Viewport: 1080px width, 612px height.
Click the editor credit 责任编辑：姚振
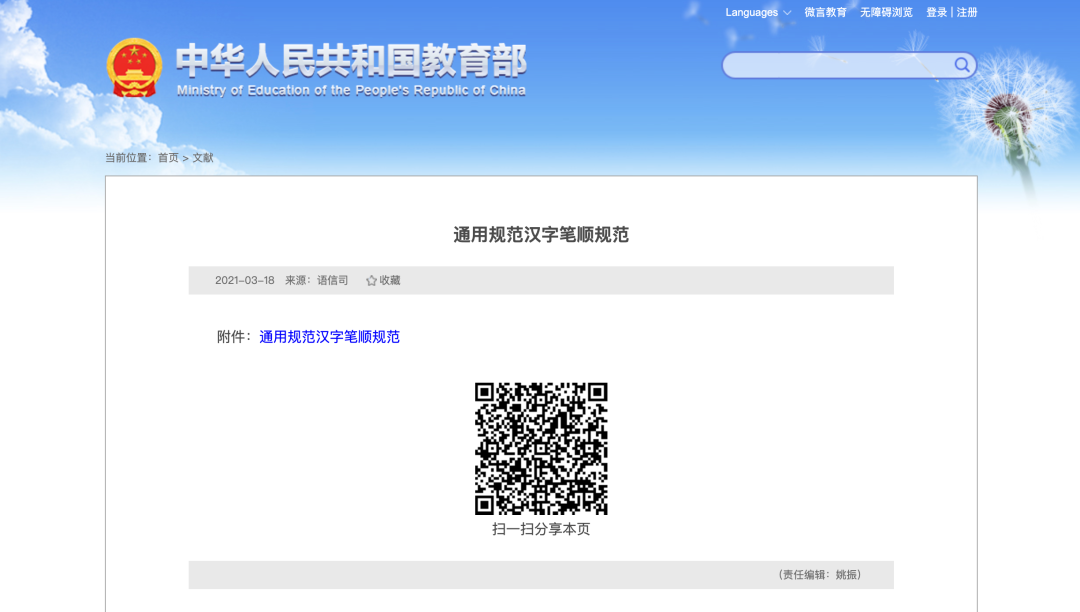(x=820, y=574)
